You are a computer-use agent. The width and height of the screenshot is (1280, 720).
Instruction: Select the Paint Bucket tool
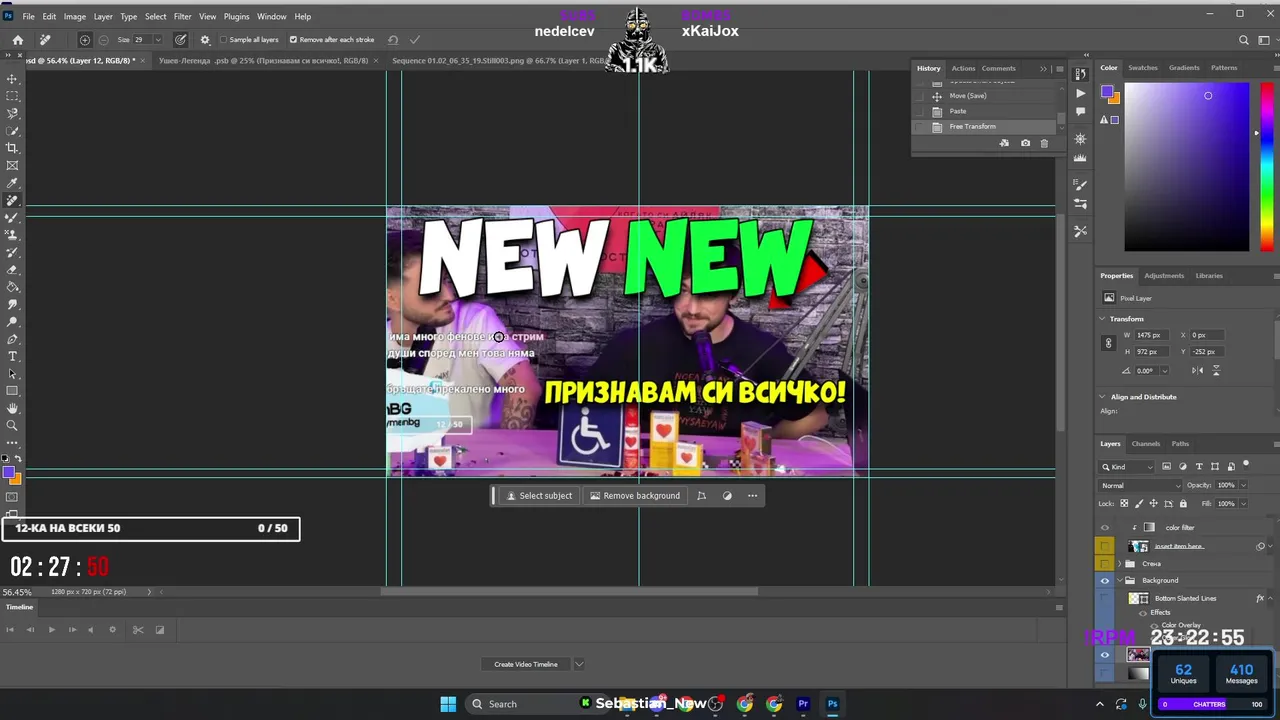click(12, 287)
